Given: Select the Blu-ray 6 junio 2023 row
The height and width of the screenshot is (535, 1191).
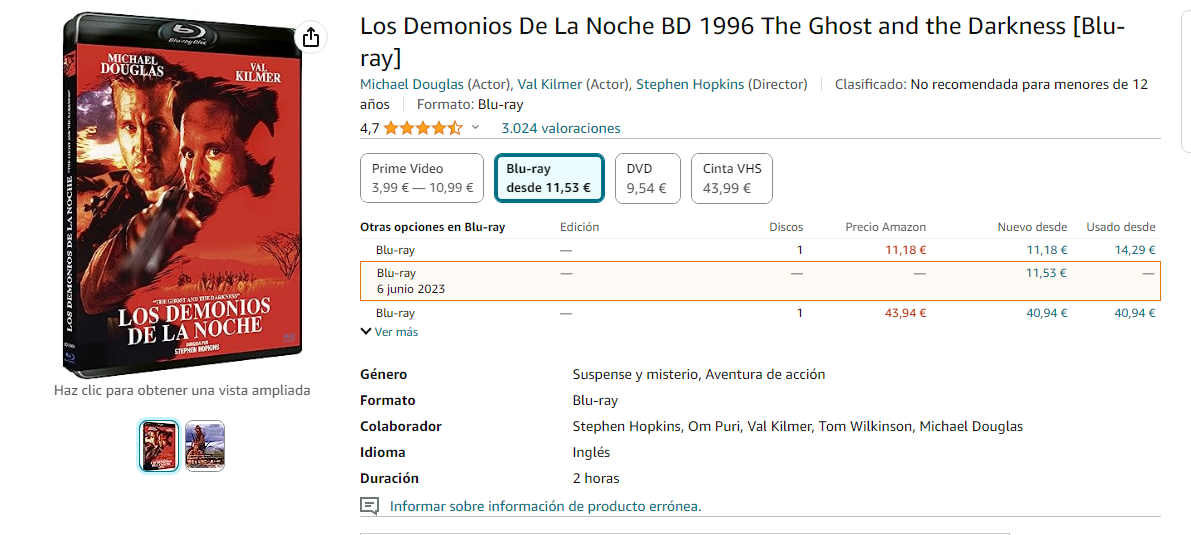Looking at the screenshot, I should click(x=759, y=281).
